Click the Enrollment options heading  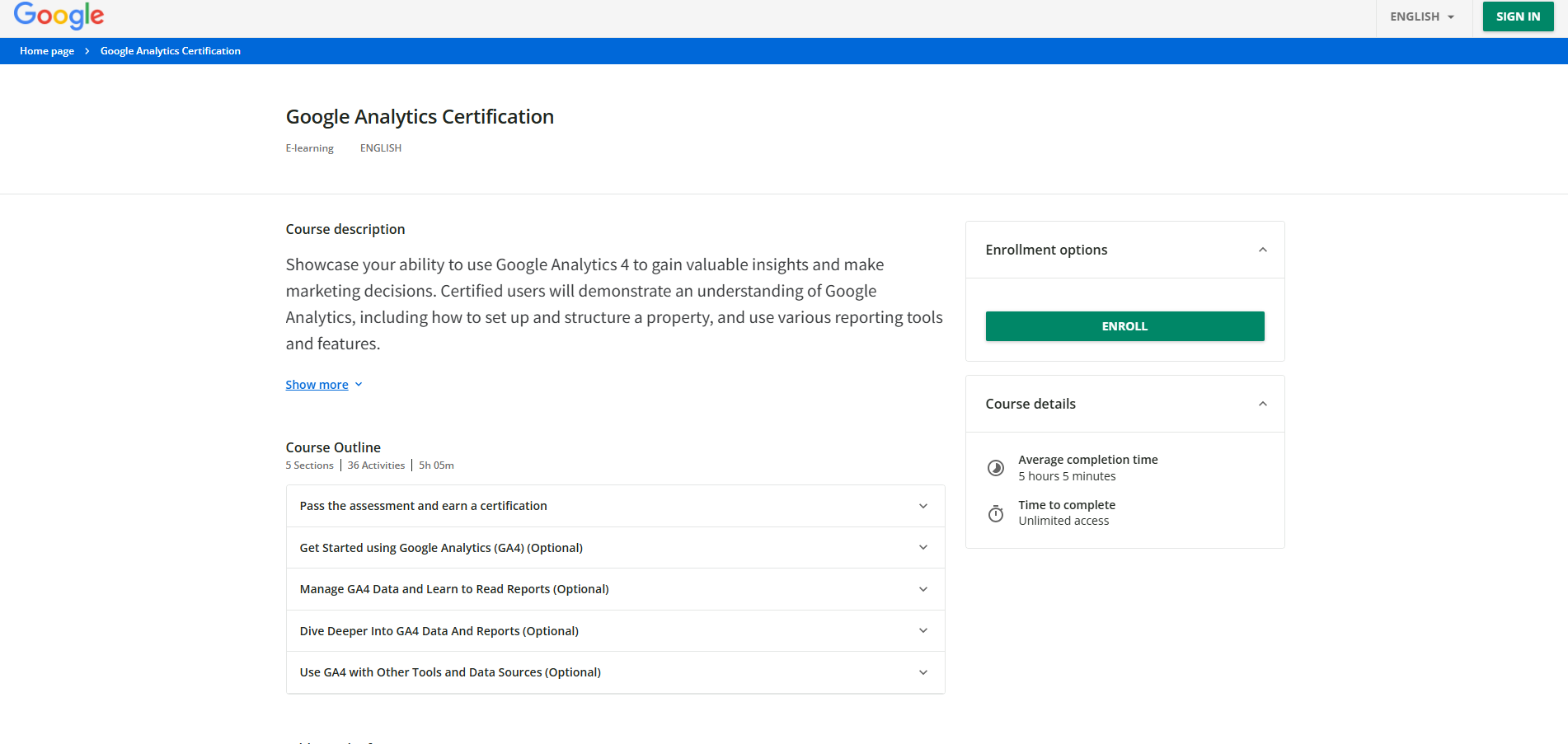click(x=1046, y=250)
